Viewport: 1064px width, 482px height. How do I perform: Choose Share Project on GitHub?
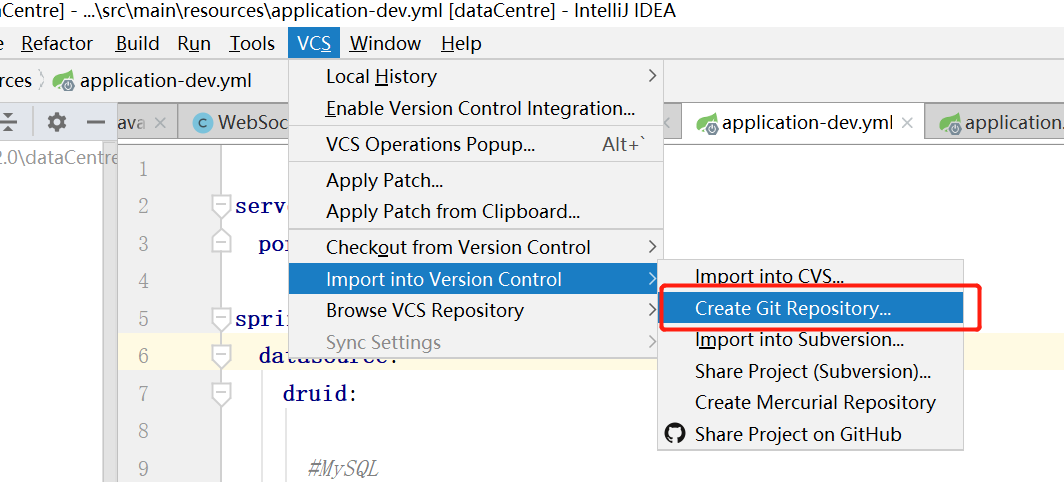811,434
